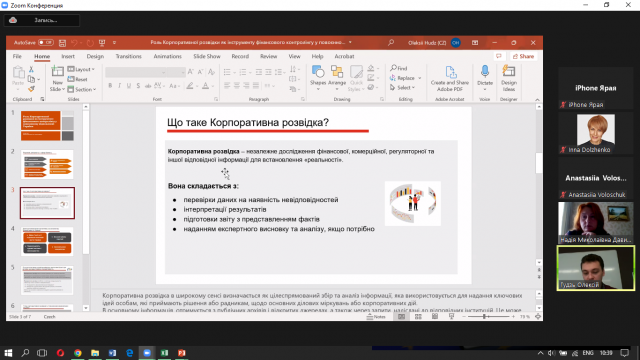
Task: Switch to the Design tab
Action: (95, 56)
